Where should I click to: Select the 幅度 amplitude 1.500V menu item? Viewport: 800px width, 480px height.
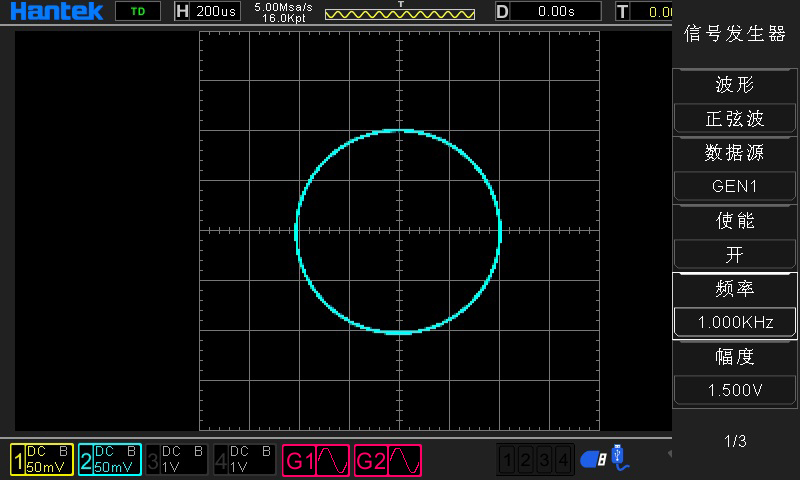pyautogui.click(x=735, y=389)
